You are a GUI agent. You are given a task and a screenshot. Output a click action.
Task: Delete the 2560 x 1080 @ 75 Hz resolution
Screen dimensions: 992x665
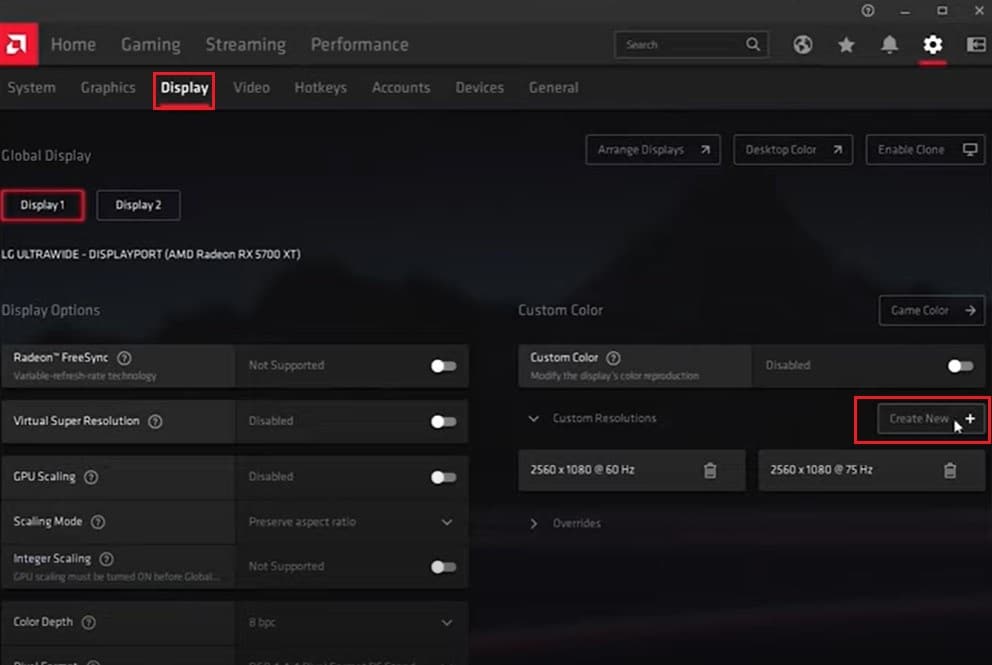pyautogui.click(x=950, y=470)
